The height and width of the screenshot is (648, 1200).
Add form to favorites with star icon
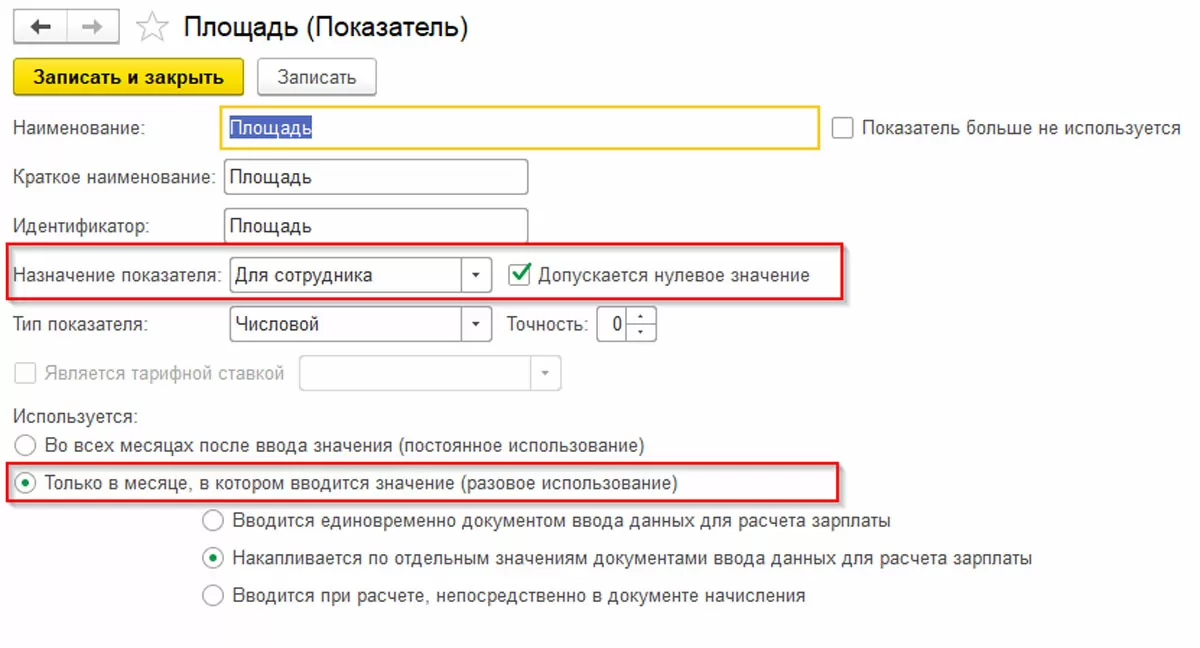(152, 28)
